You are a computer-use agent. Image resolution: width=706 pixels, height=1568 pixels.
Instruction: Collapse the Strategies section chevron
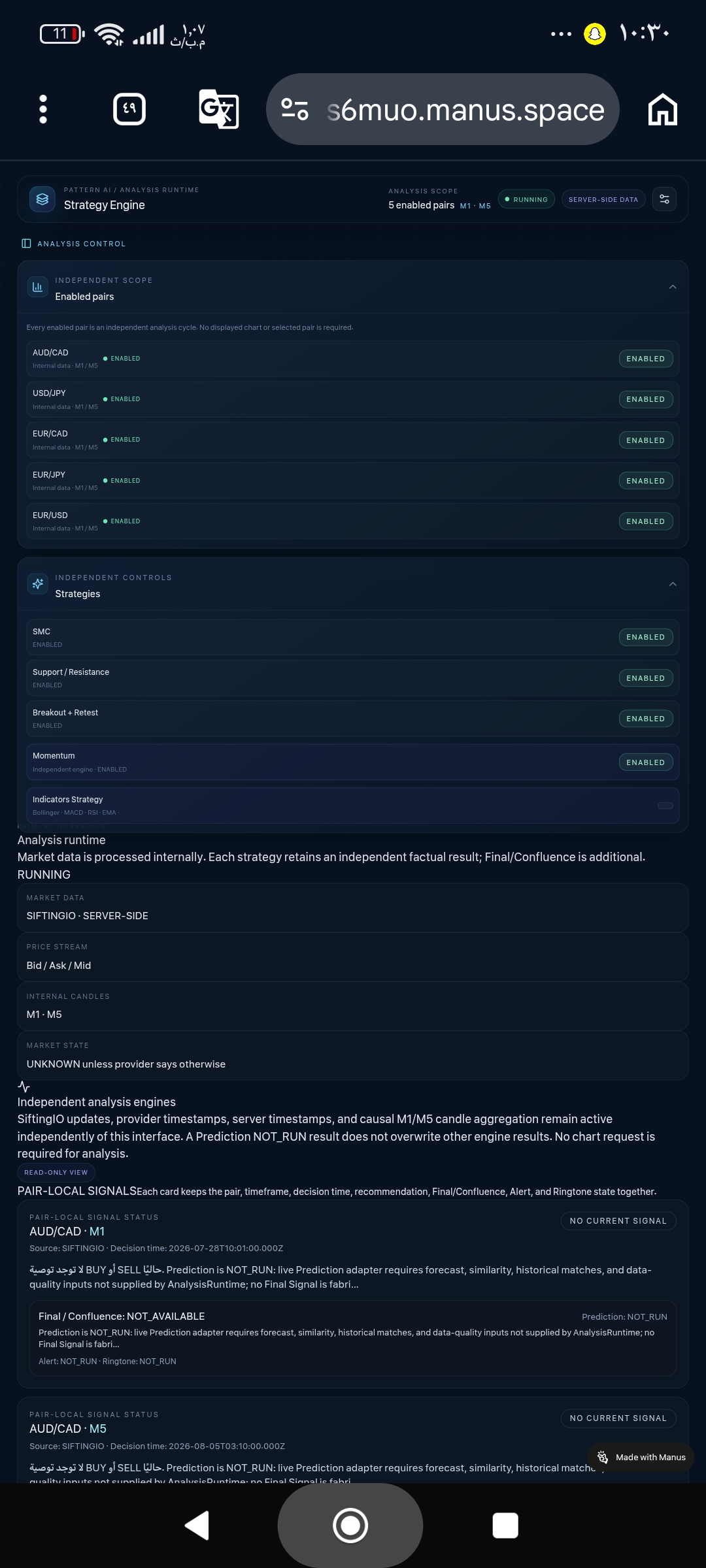(673, 584)
